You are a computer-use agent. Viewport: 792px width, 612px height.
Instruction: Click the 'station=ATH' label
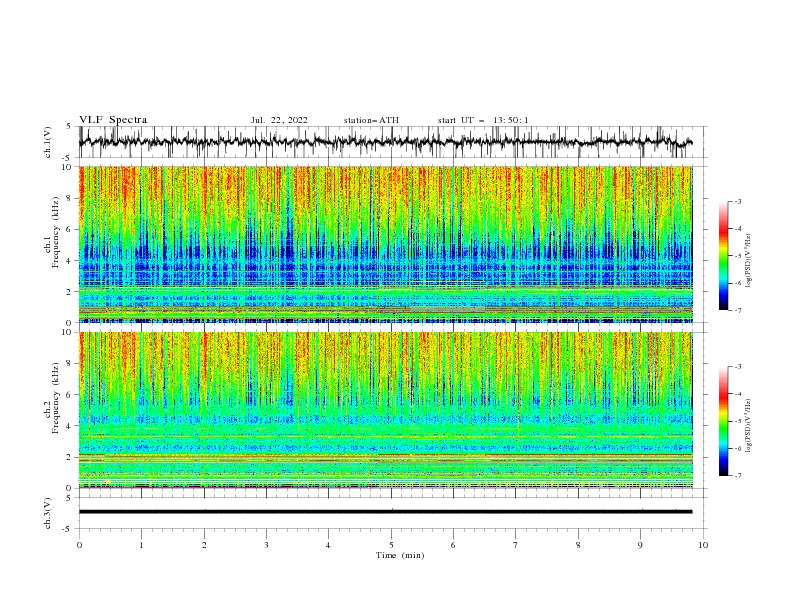(371, 120)
